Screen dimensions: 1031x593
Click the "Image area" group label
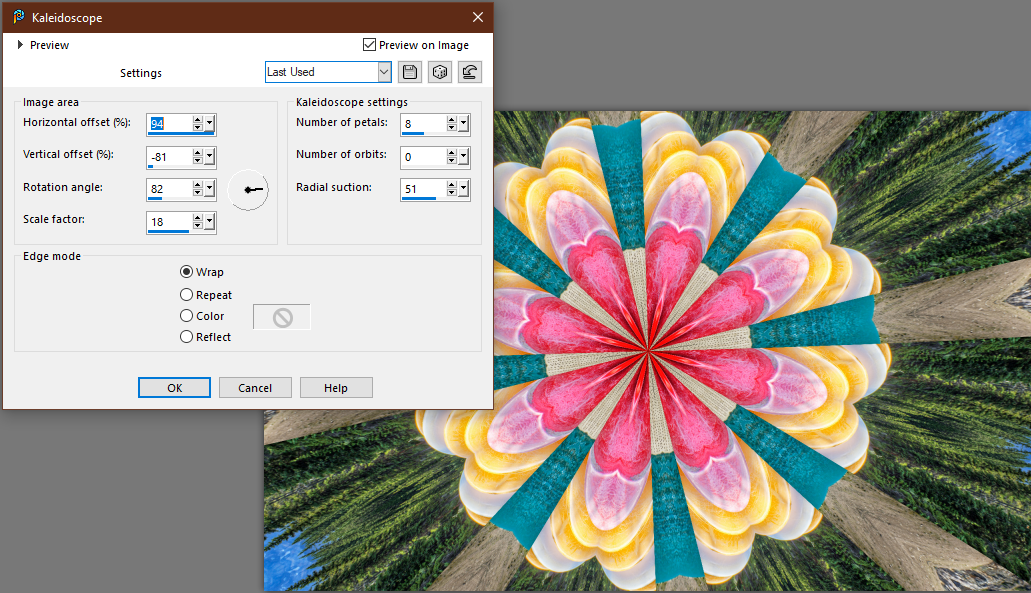click(51, 102)
